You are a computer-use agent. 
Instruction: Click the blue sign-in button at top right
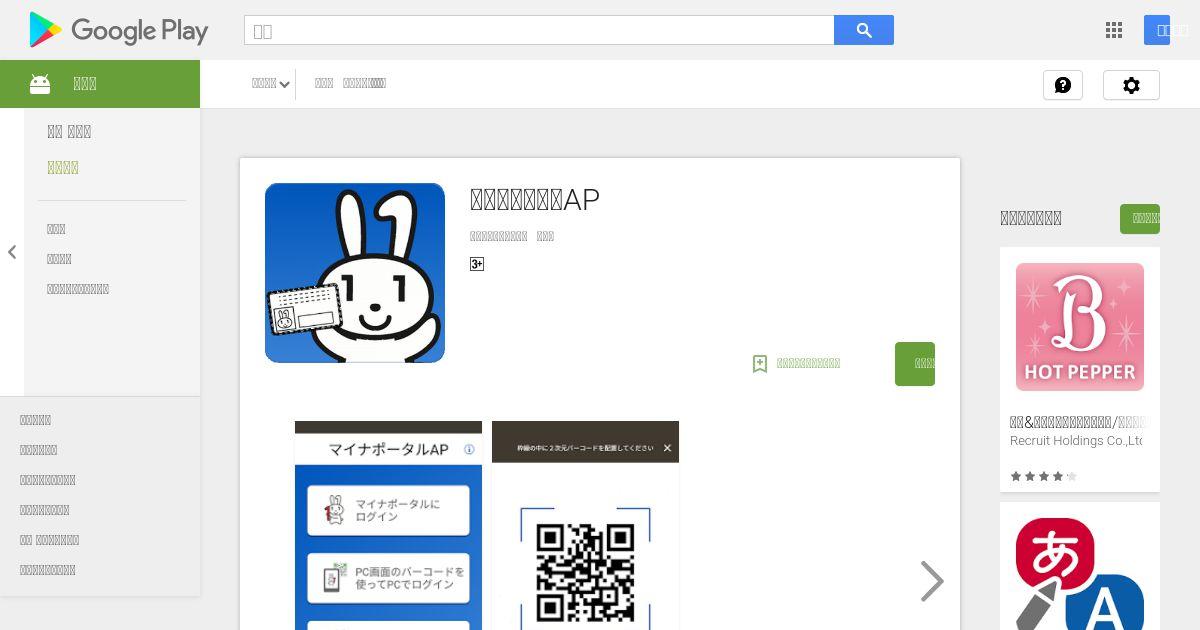point(1157,30)
